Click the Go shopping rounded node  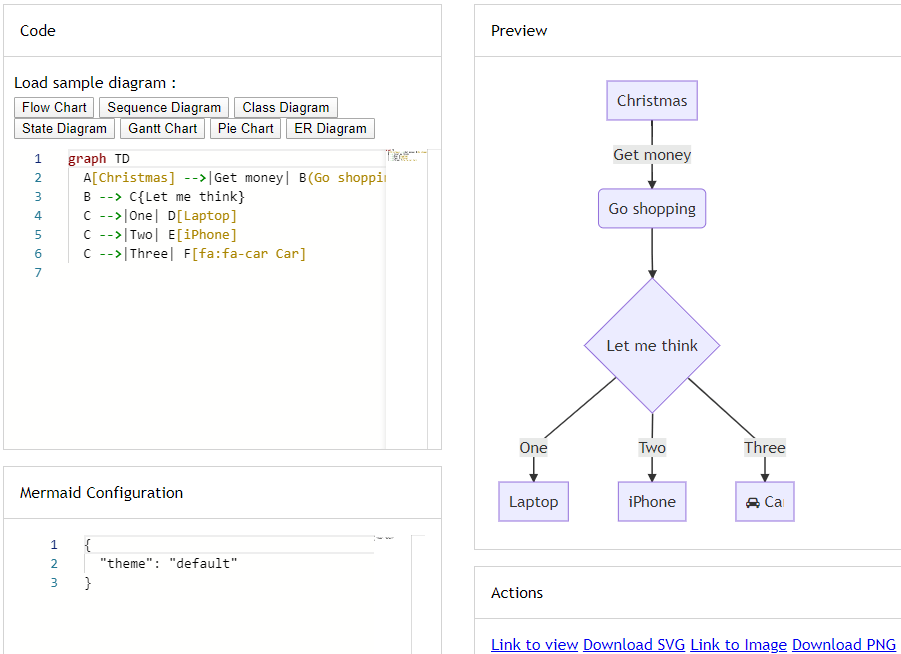652,209
